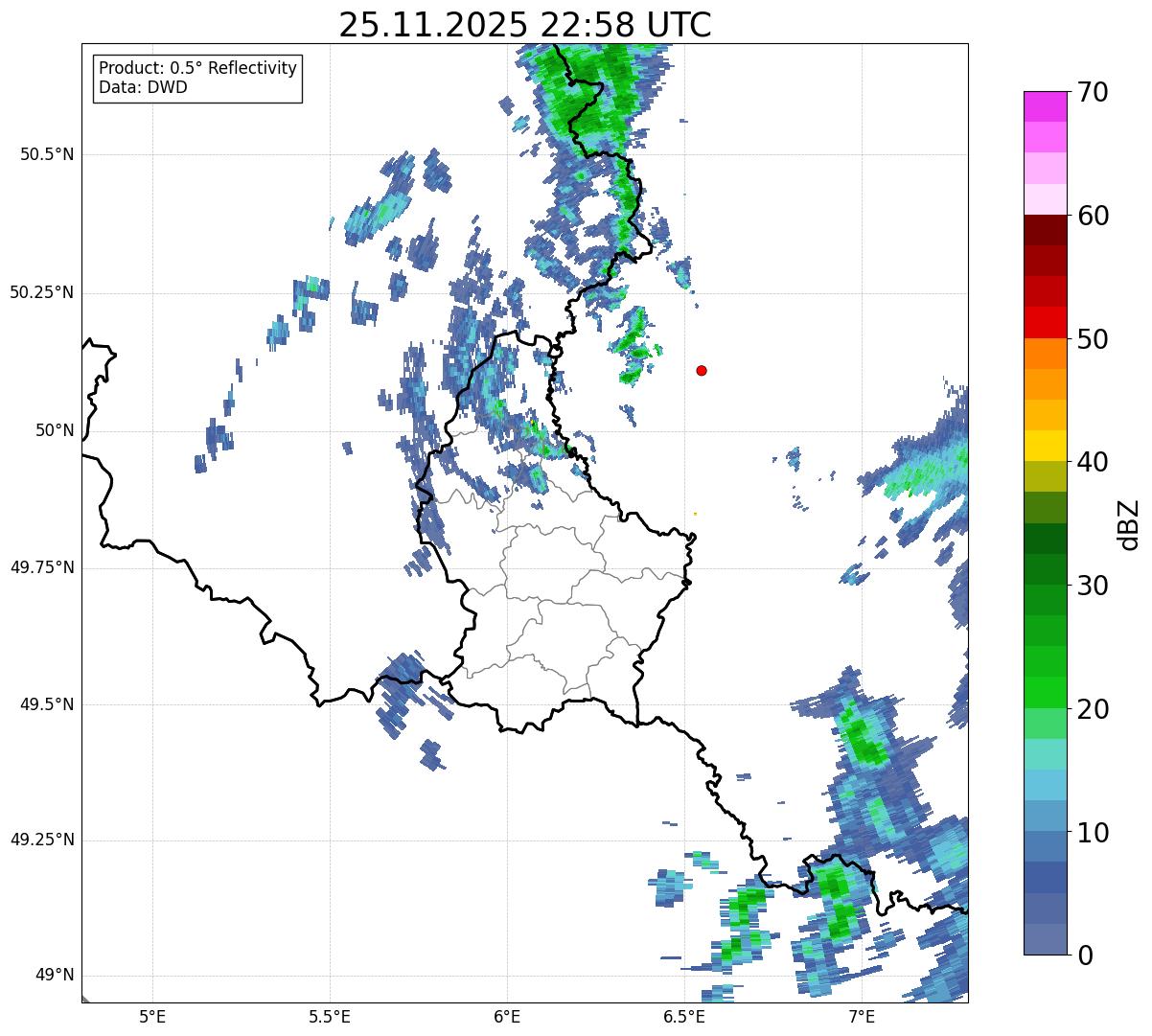Click the light cyan swatch just above 10 dBZ

1046,816
